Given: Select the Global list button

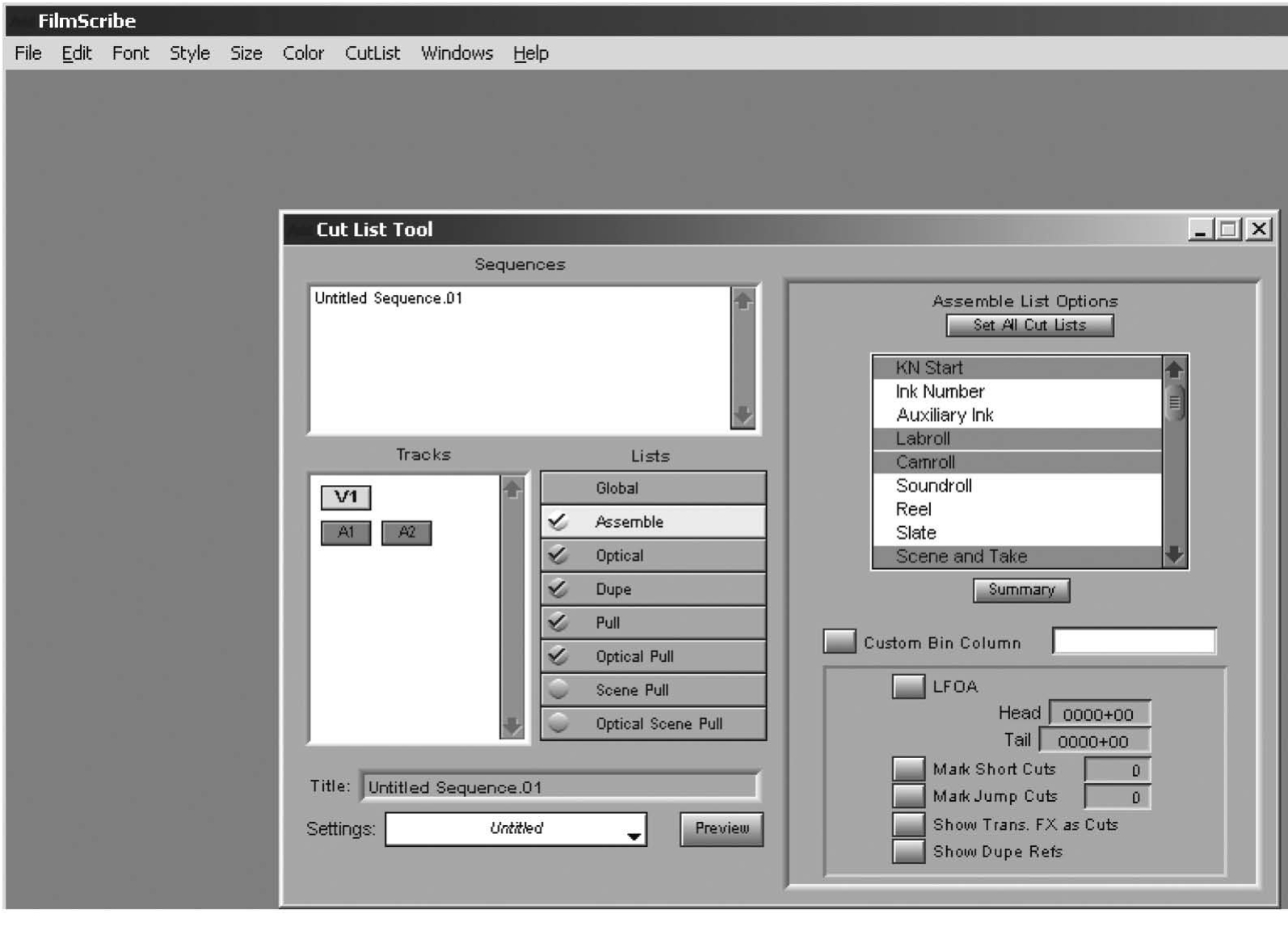Looking at the screenshot, I should (x=653, y=488).
